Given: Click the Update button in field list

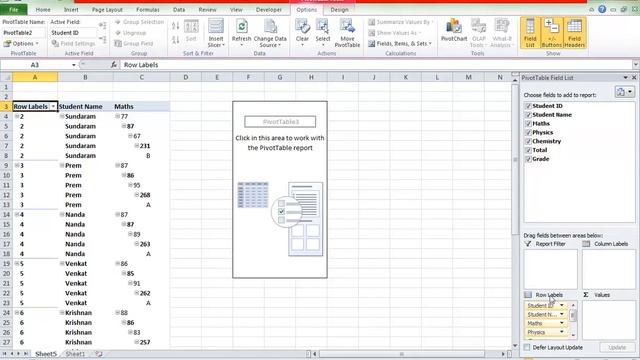Looking at the screenshot, I should point(617,347).
